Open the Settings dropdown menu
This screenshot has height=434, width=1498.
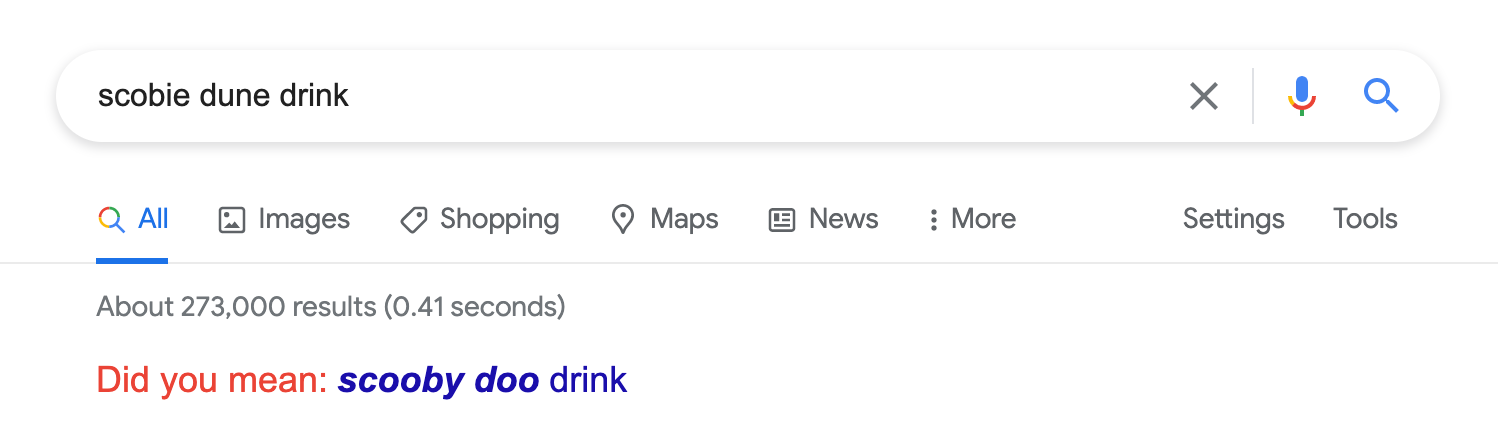(1233, 219)
